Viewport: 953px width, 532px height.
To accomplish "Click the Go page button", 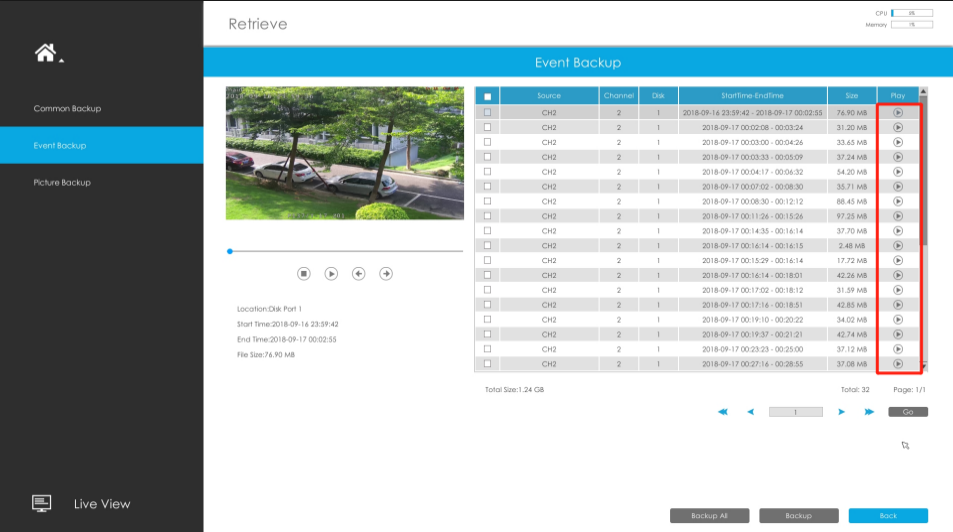I will click(908, 412).
